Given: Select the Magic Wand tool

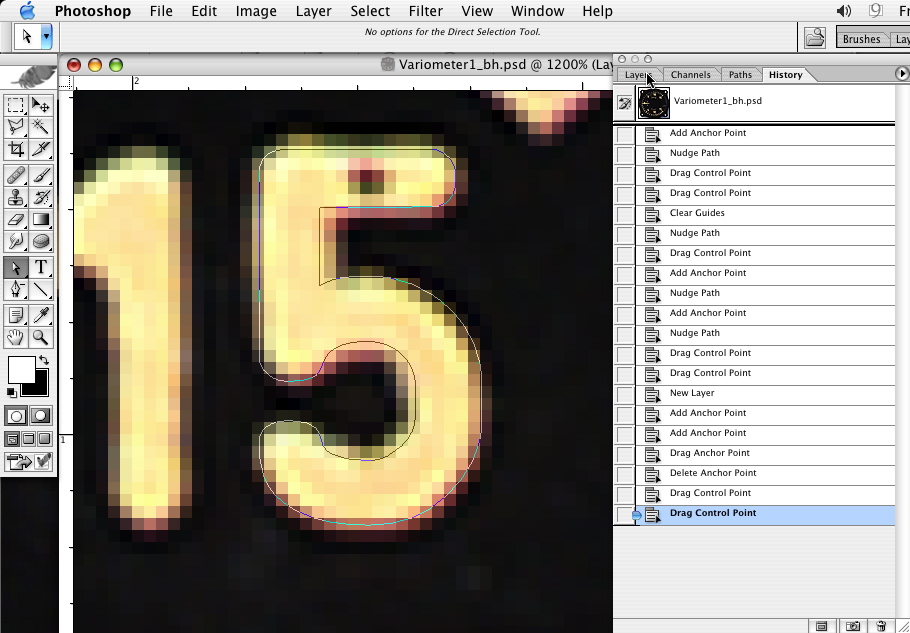Looking at the screenshot, I should pyautogui.click(x=41, y=127).
